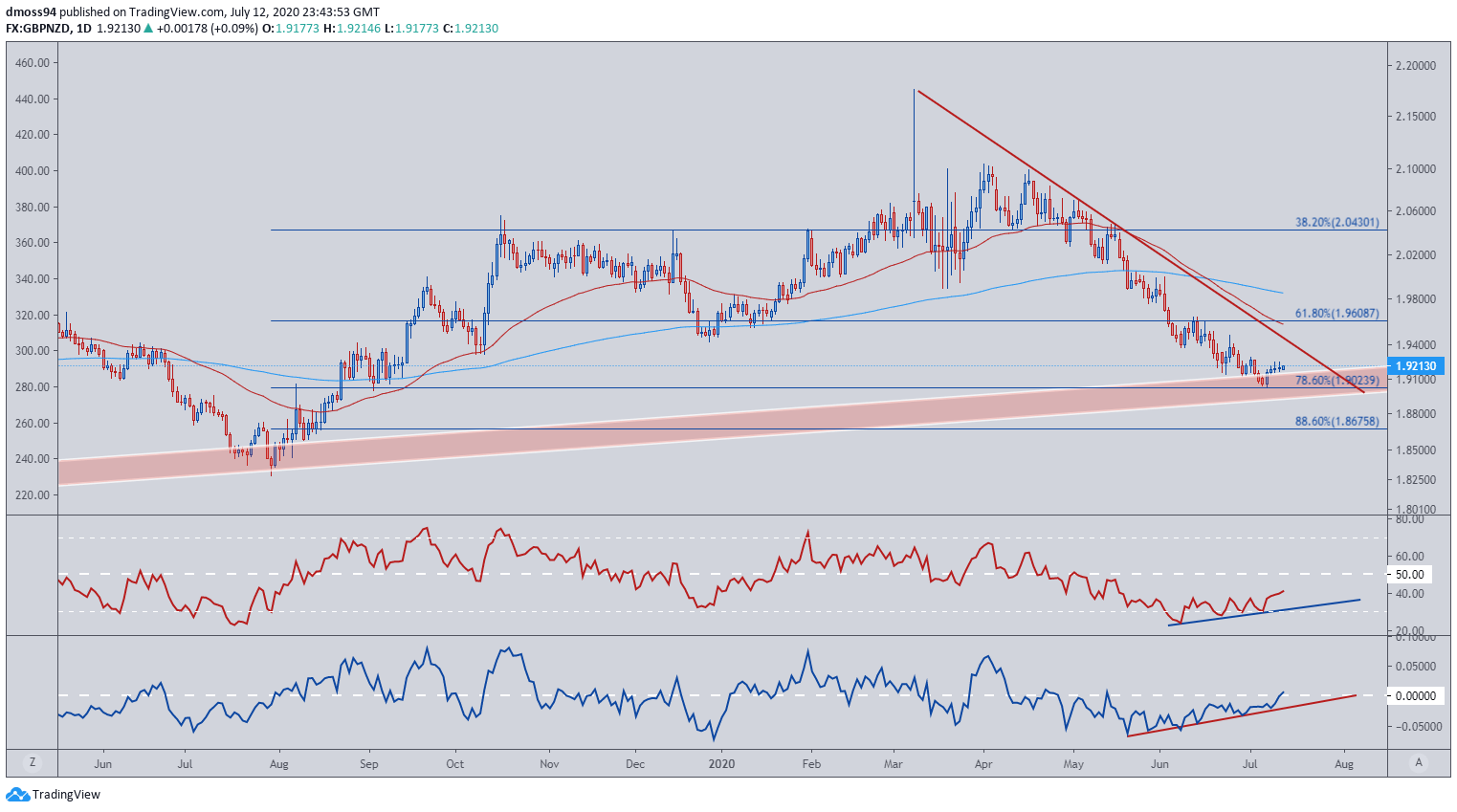Screen dimensions: 1457x812
Task: Click the Oct label on time axis
Action: [455, 764]
